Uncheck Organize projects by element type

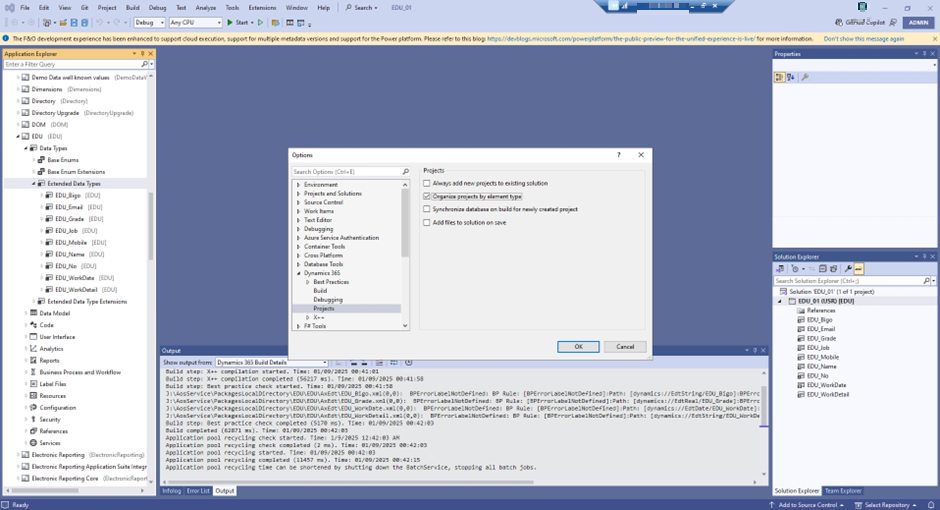(x=427, y=197)
